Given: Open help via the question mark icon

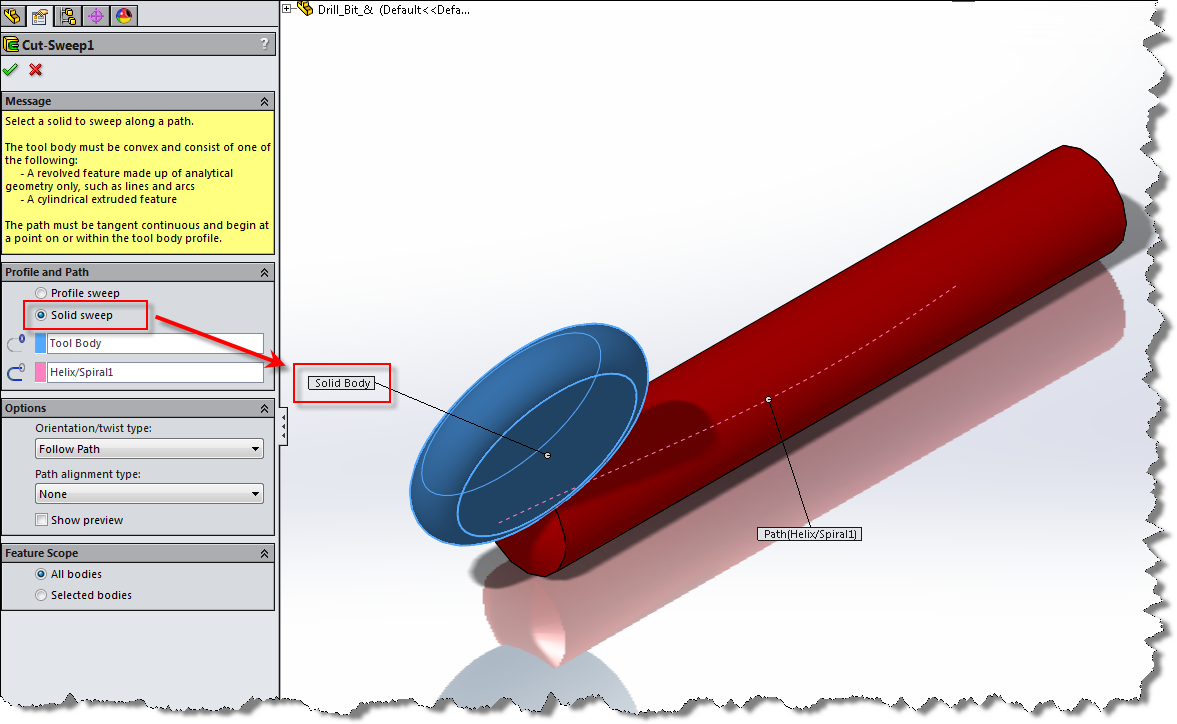Looking at the screenshot, I should click(x=263, y=44).
